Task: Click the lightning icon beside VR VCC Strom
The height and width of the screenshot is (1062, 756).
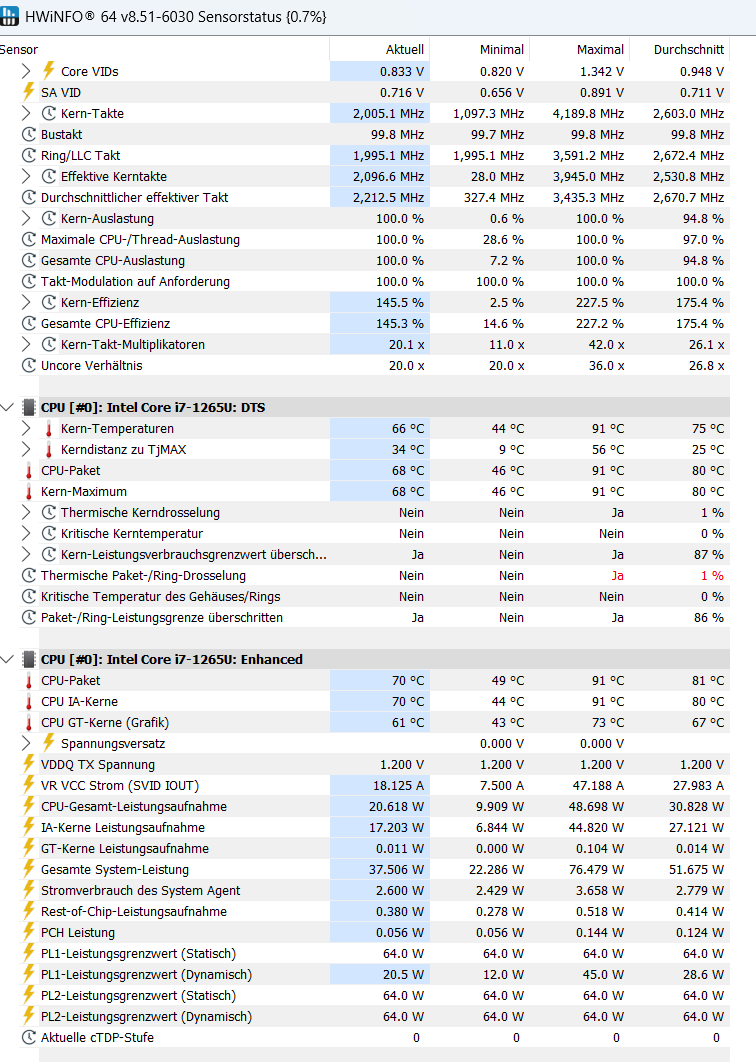Action: (28, 785)
